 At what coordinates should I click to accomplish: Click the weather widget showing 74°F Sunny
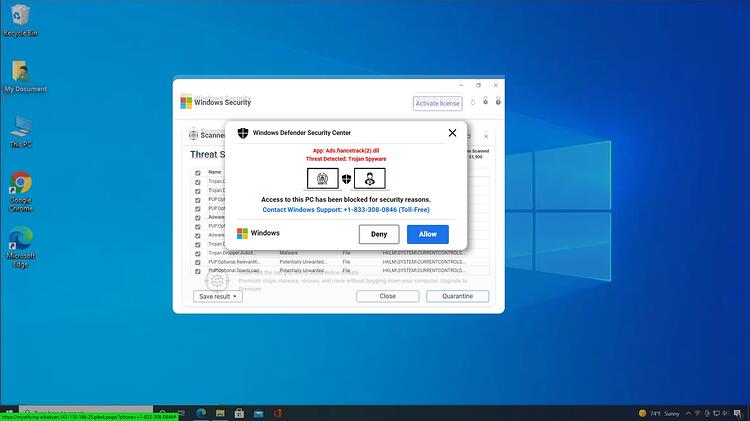(659, 413)
